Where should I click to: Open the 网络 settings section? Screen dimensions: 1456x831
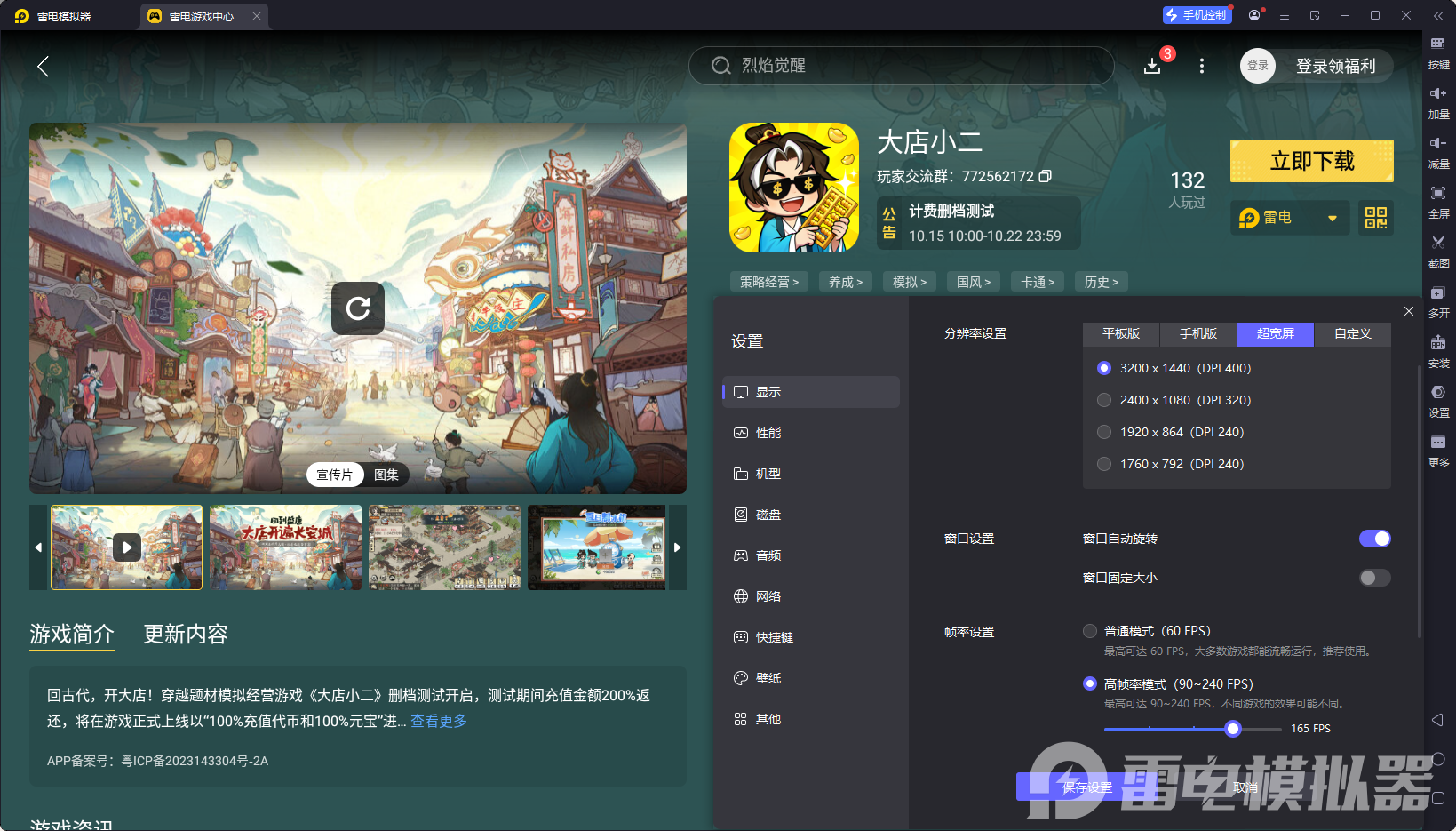pyautogui.click(x=811, y=596)
